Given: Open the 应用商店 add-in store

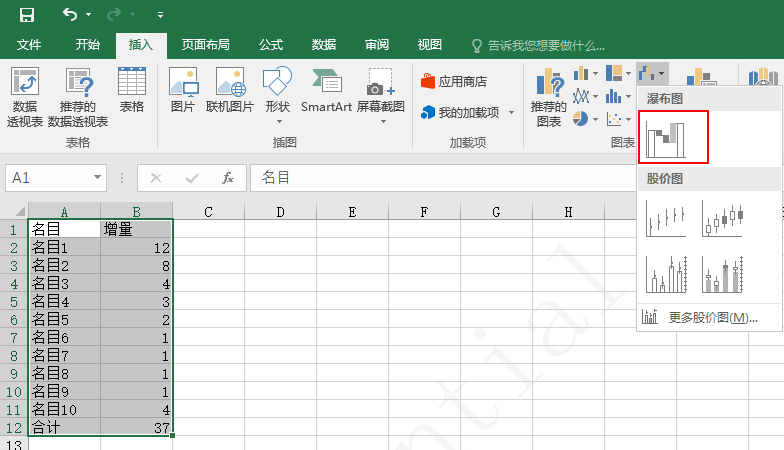Looking at the screenshot, I should coord(454,82).
